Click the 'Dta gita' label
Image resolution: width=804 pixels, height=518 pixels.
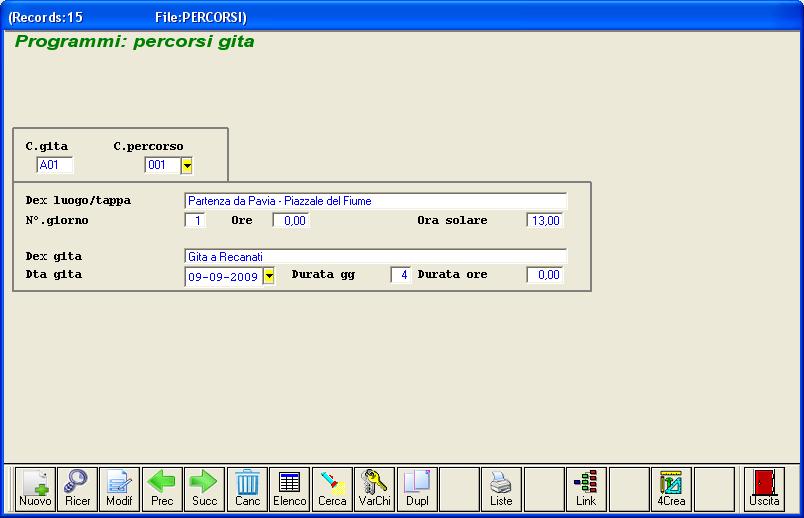(x=54, y=274)
